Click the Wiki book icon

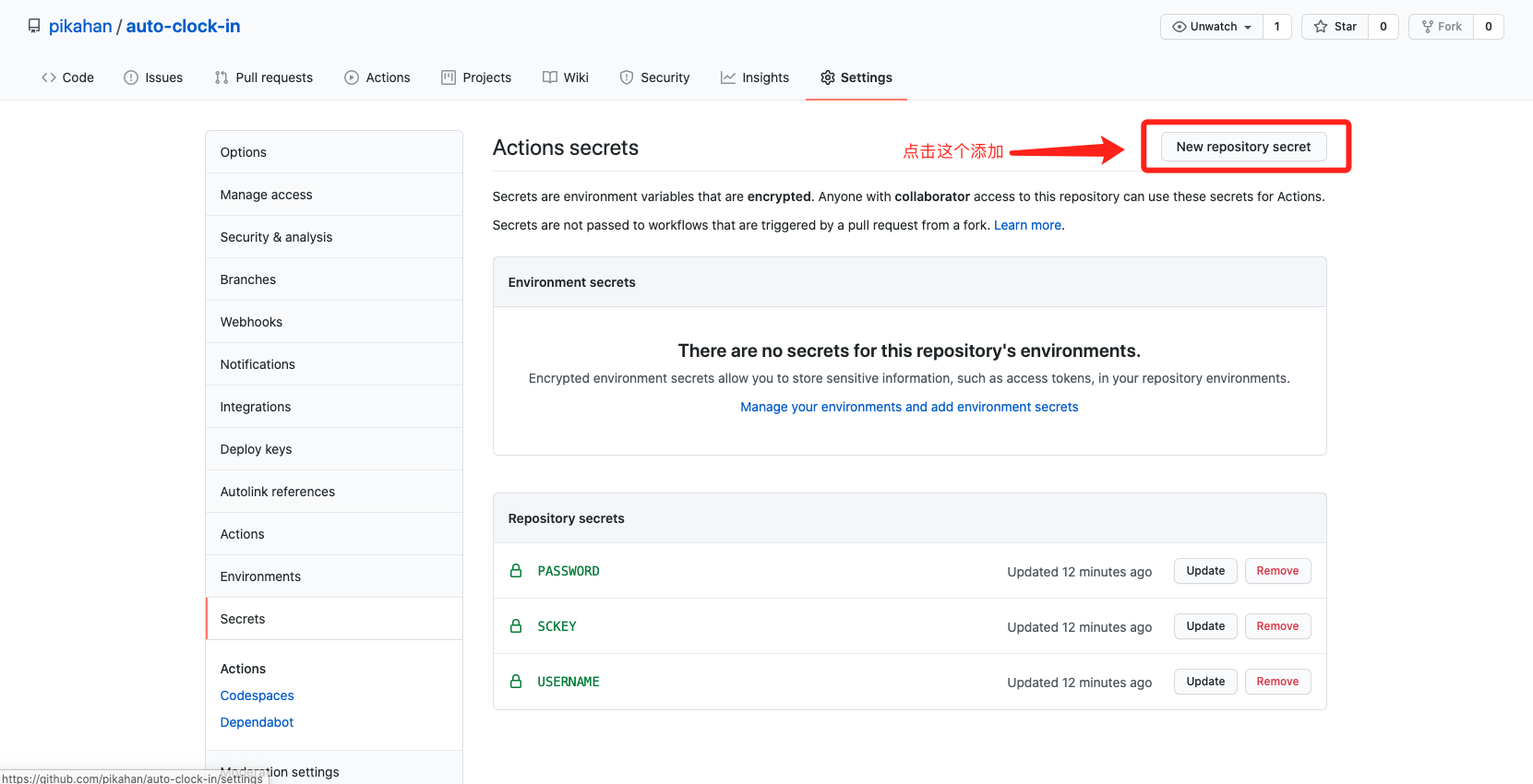coord(550,77)
